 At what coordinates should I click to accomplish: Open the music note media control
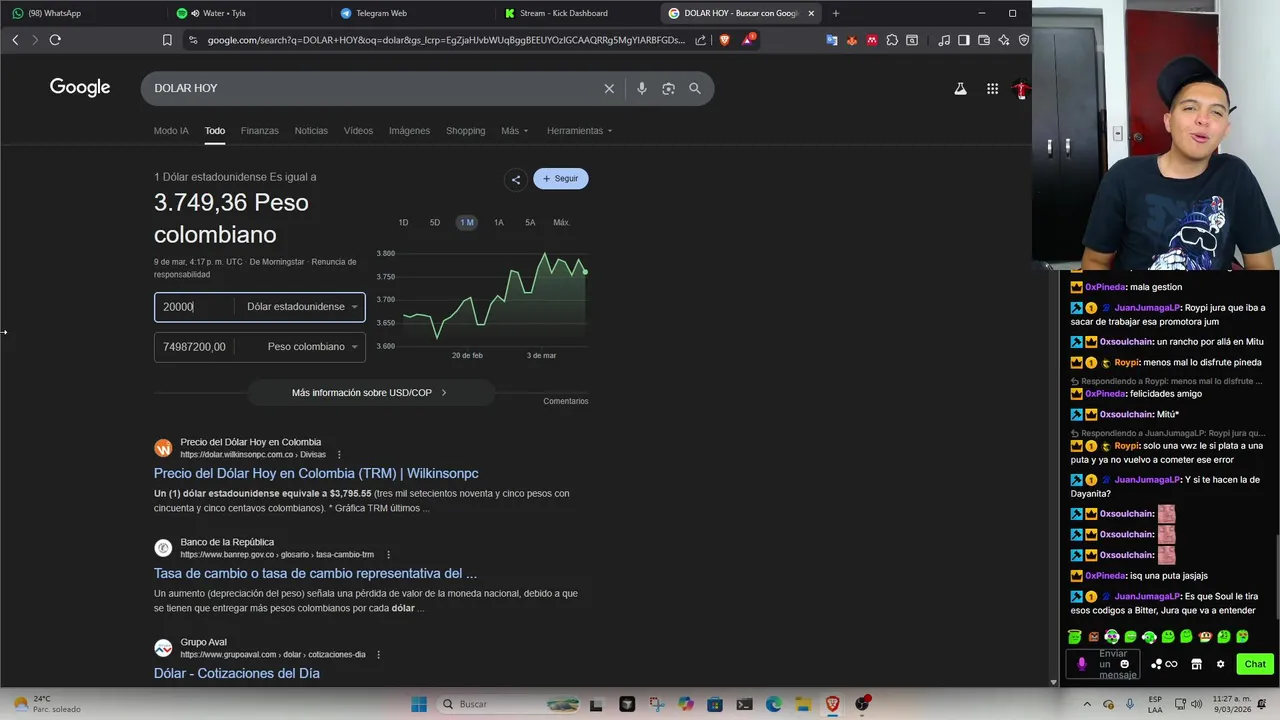(x=944, y=40)
